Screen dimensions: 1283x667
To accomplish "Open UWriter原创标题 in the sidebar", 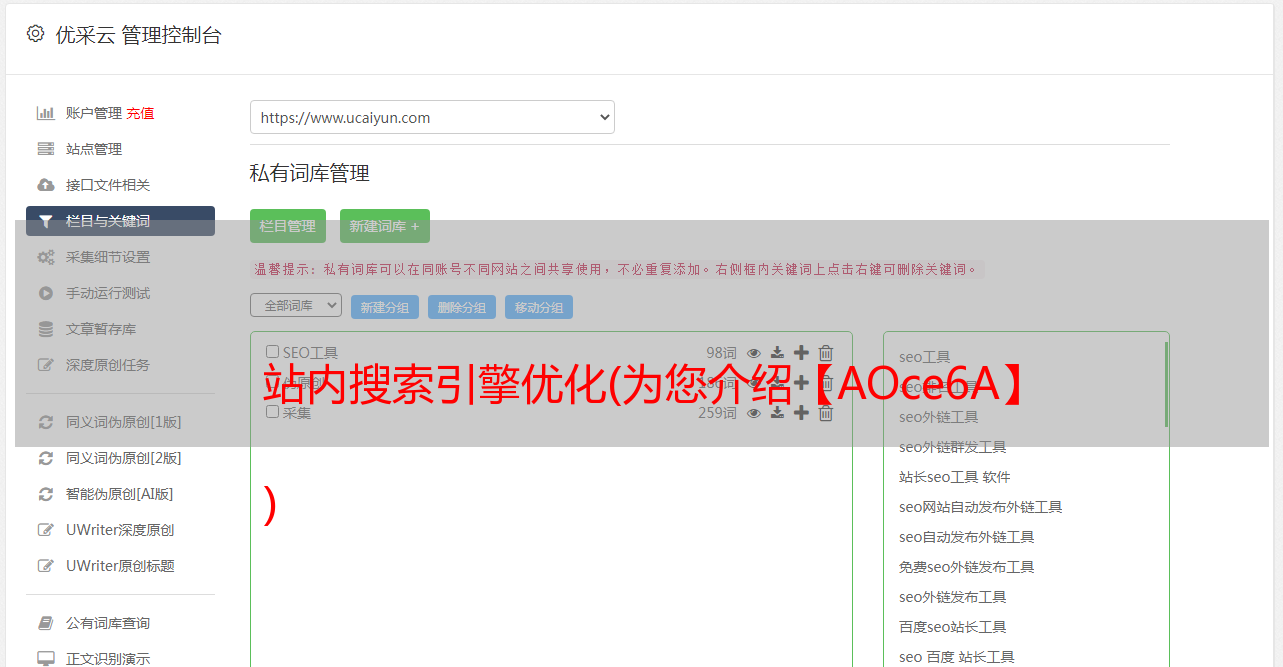I will pos(120,566).
